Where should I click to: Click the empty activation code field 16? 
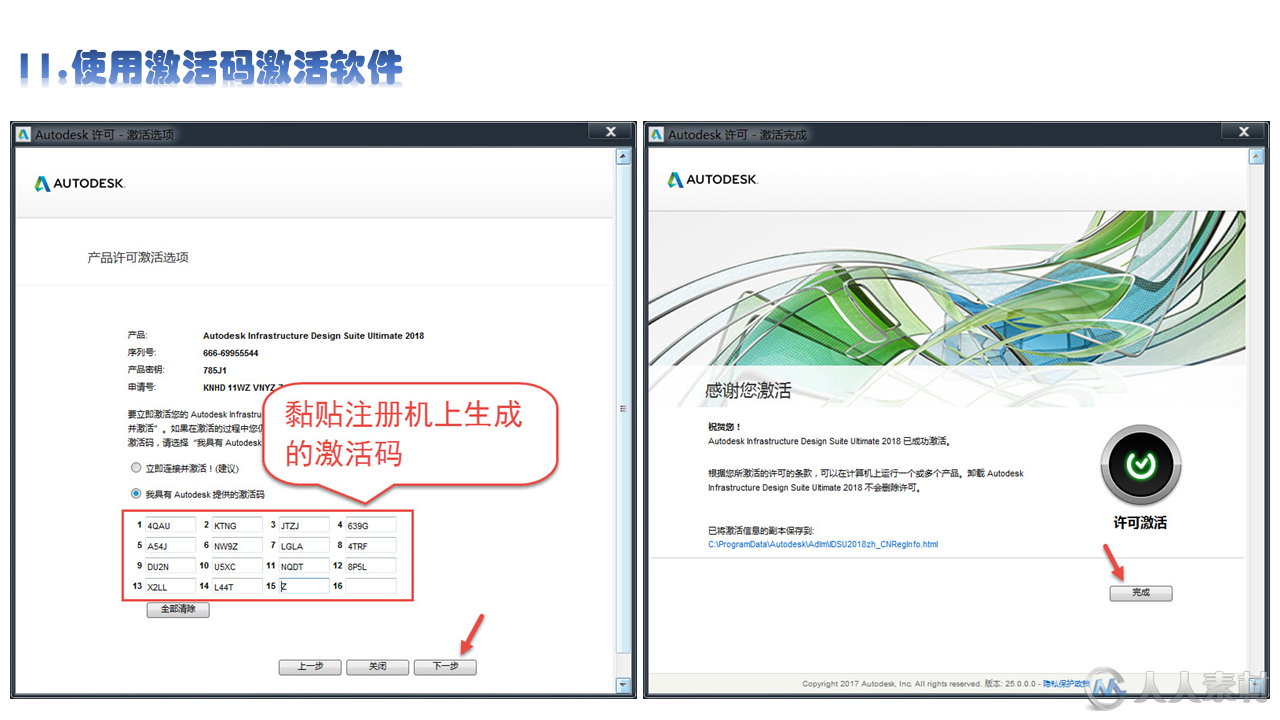point(371,587)
